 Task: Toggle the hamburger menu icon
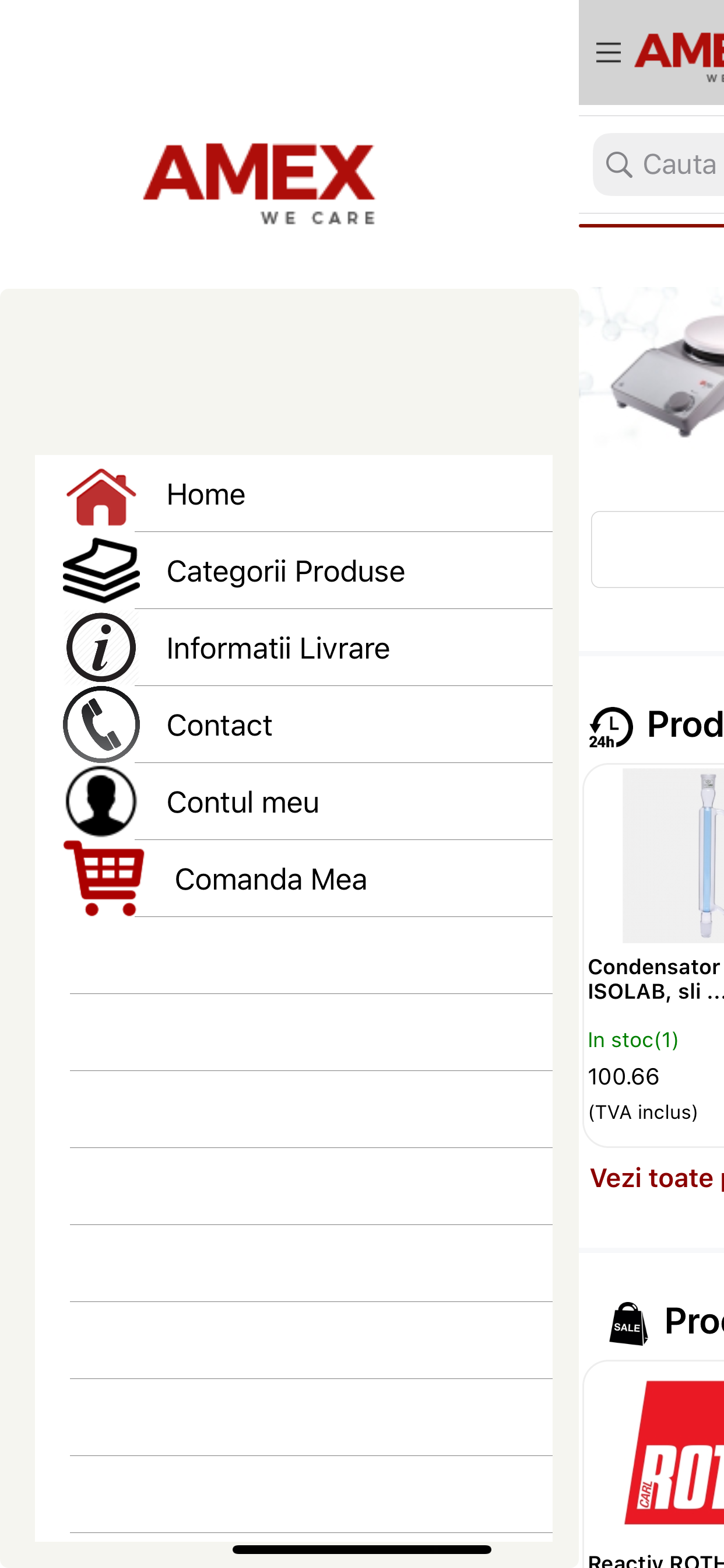pos(609,53)
